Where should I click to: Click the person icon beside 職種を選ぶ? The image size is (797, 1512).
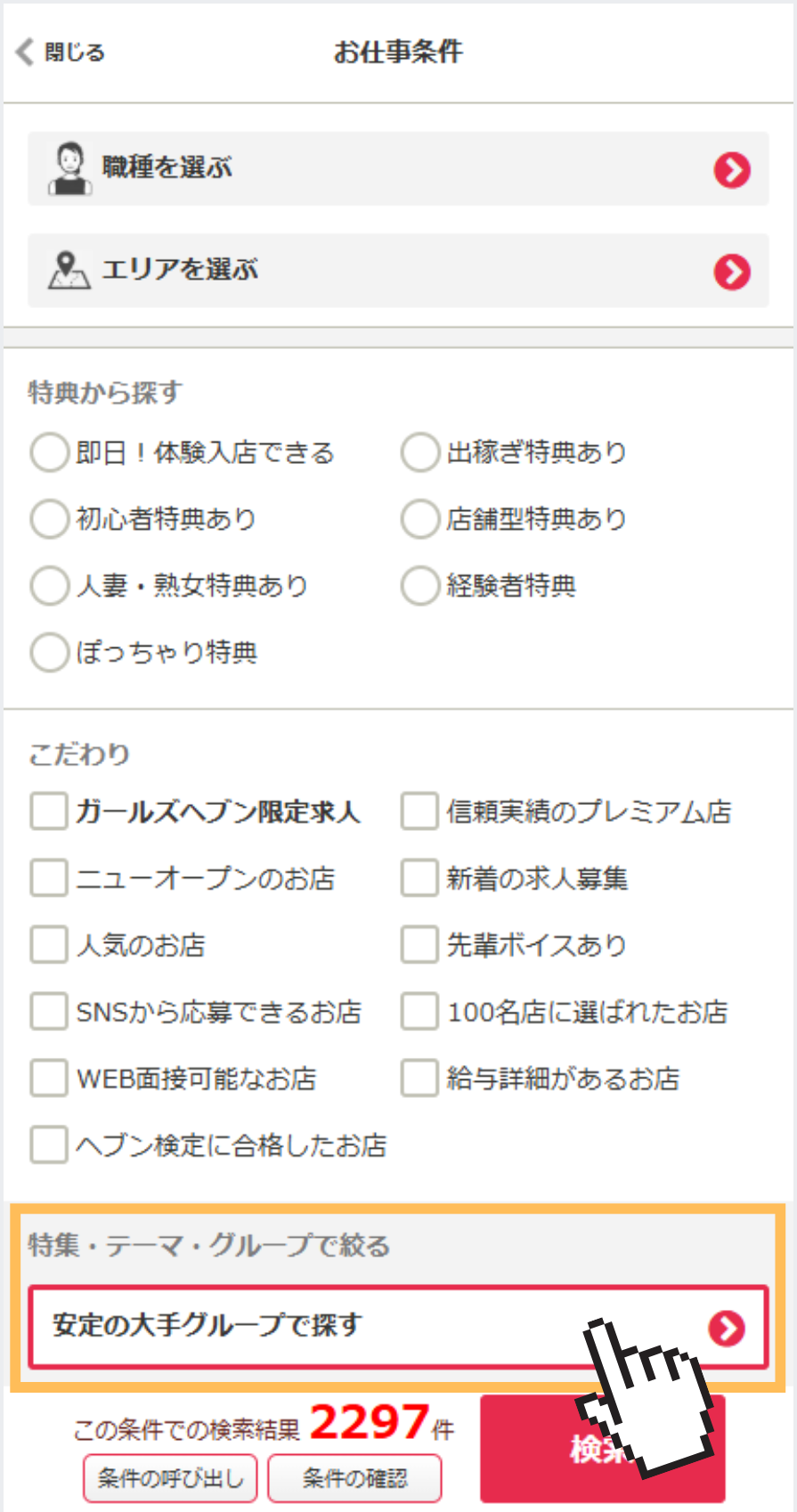(69, 168)
